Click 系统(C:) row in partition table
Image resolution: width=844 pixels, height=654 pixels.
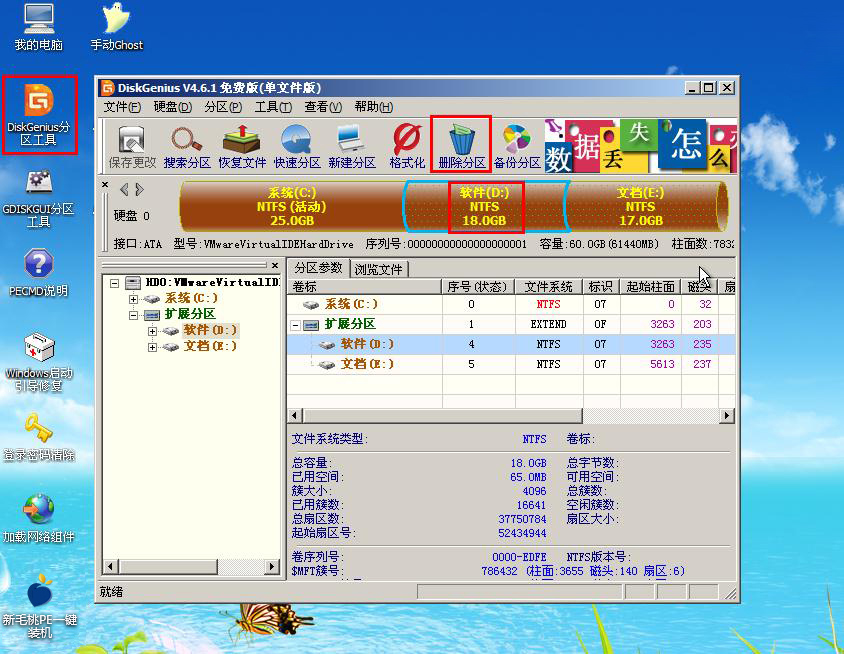coord(511,304)
